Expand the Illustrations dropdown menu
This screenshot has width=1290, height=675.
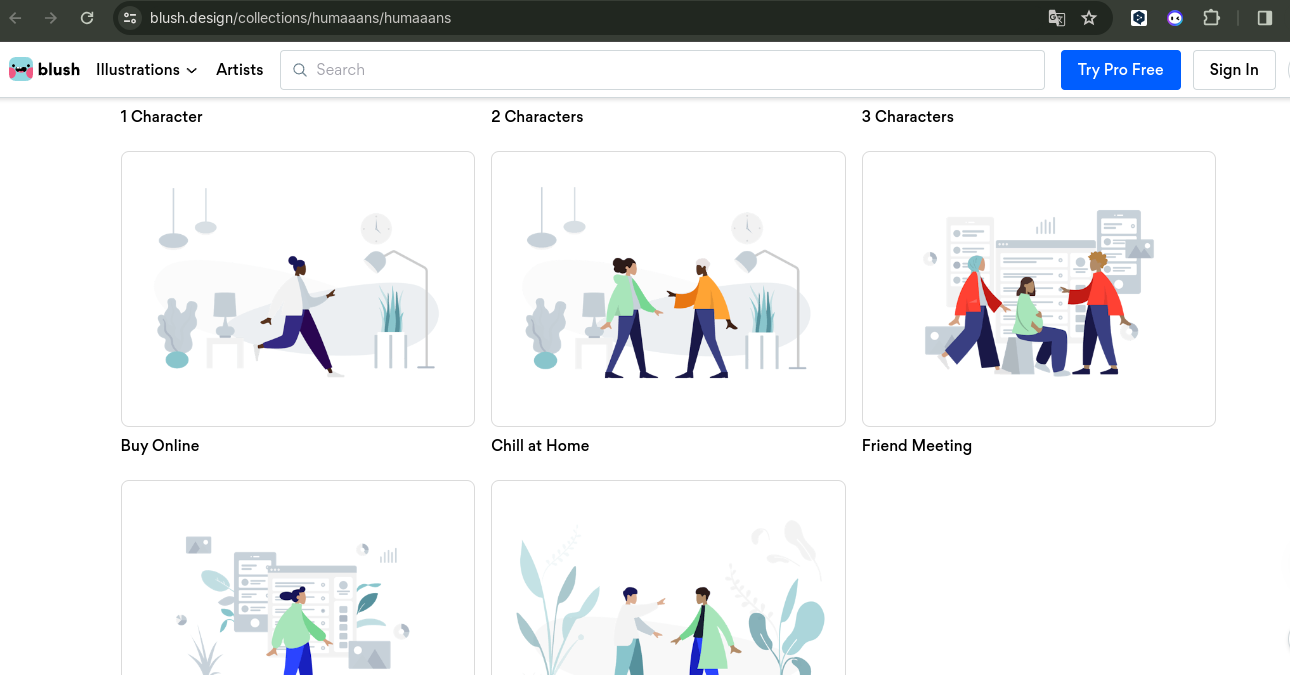tap(147, 70)
